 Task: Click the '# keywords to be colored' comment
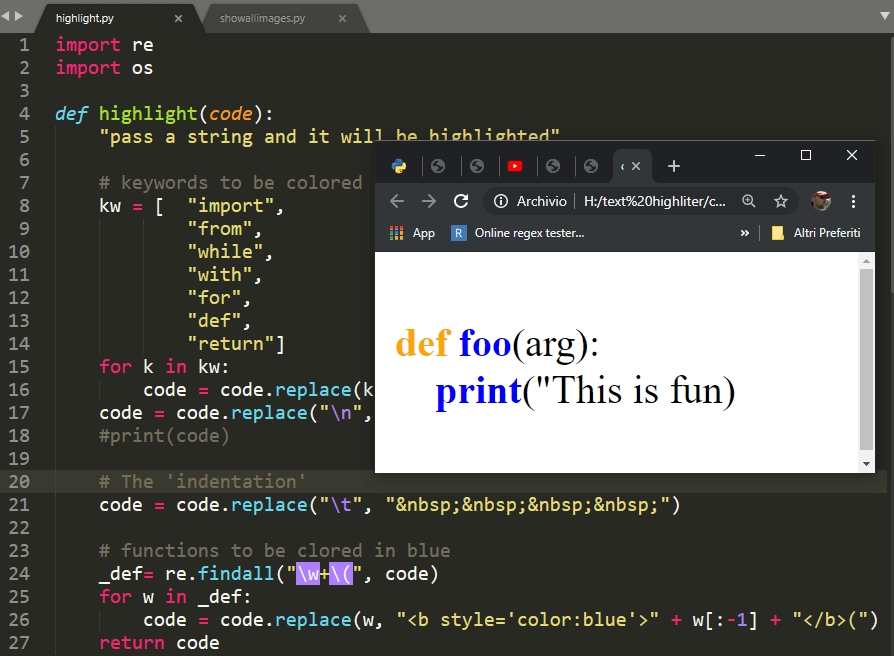click(x=231, y=182)
